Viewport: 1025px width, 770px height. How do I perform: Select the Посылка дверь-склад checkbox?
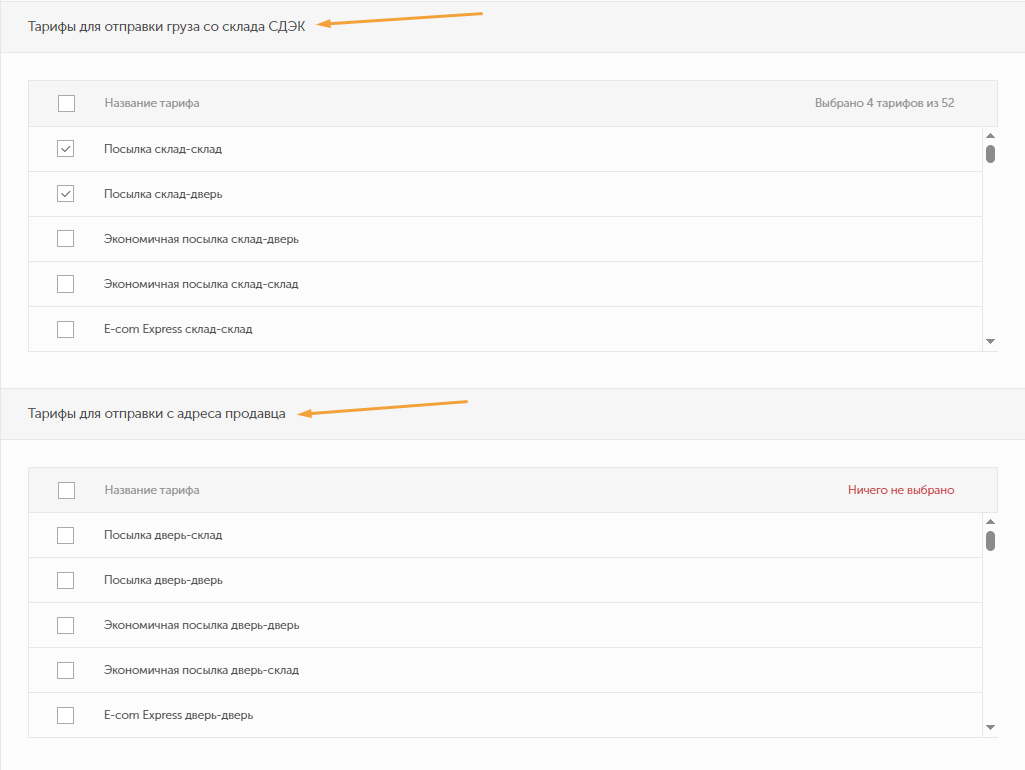click(x=66, y=535)
